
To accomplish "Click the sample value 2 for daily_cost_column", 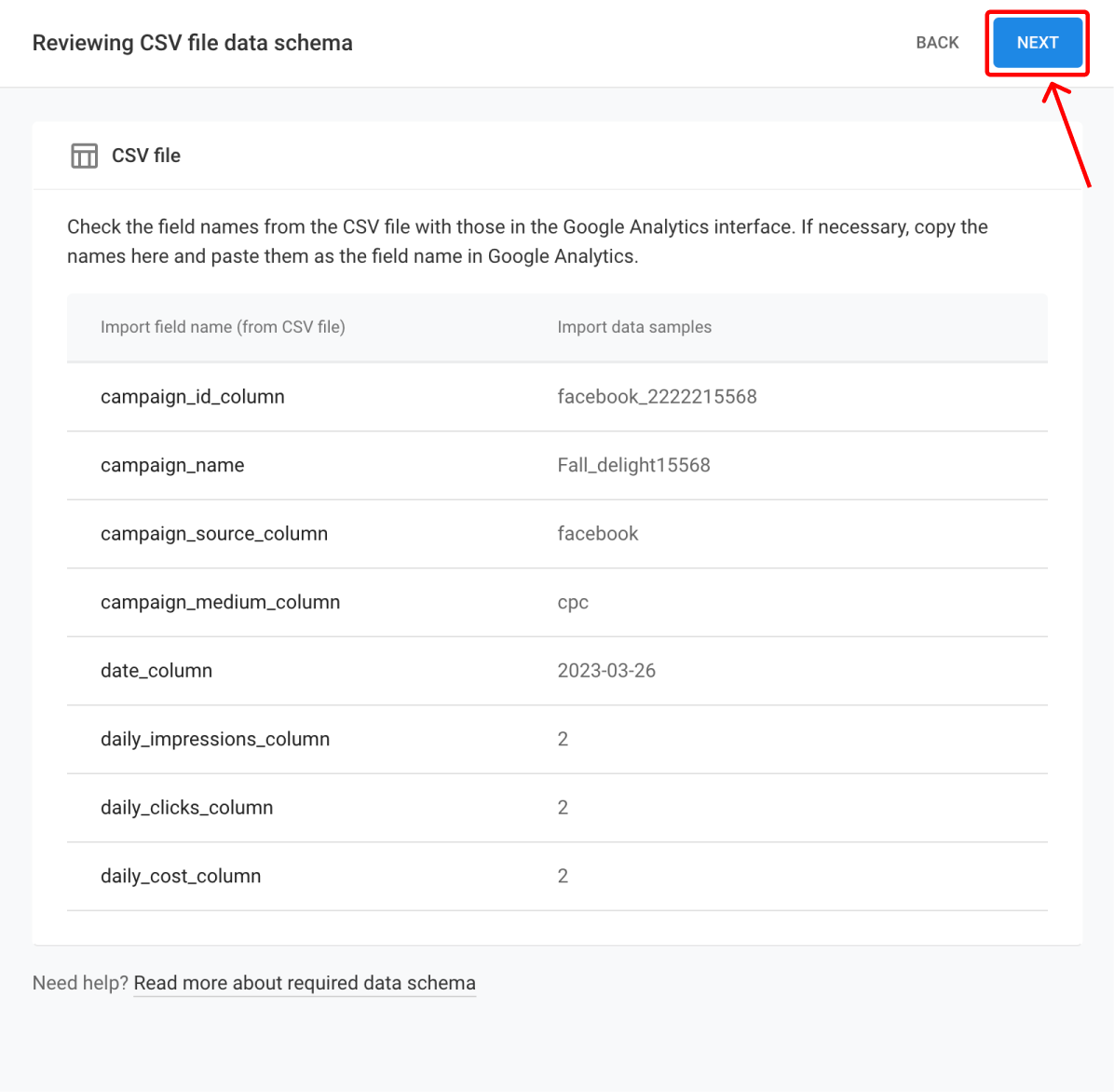I will (563, 876).
